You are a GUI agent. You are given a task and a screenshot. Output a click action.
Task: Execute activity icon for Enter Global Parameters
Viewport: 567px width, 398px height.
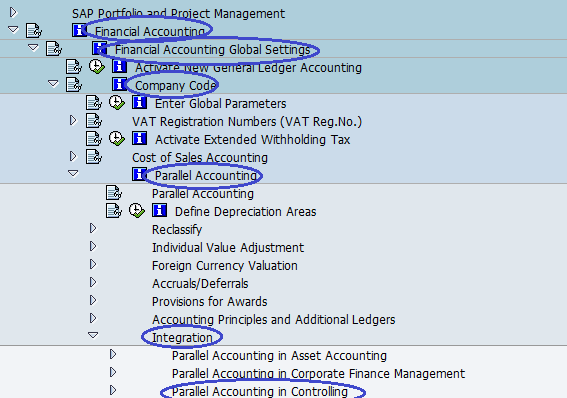coord(117,103)
